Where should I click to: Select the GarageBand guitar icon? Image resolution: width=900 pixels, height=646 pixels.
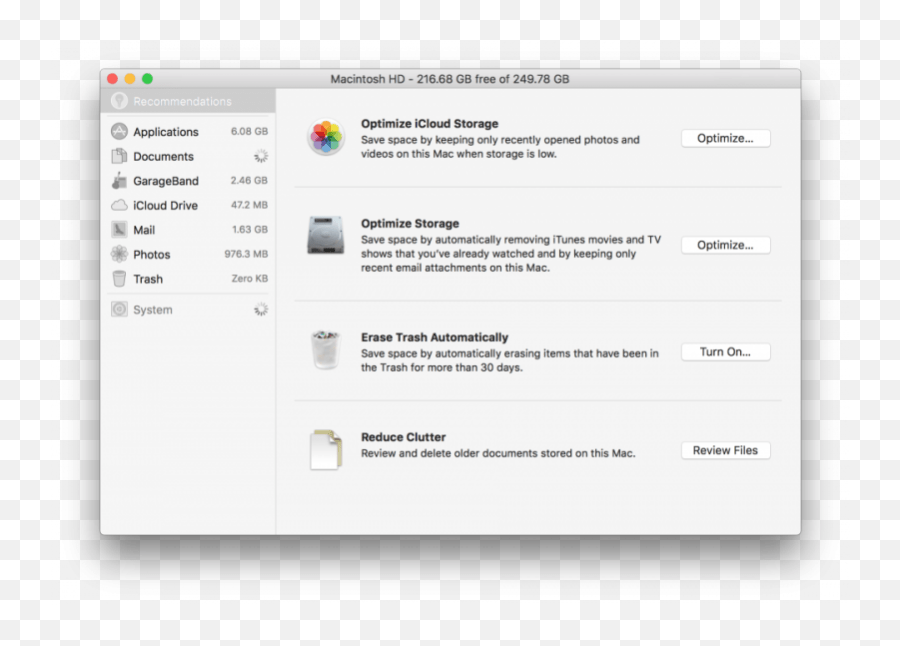pos(120,180)
